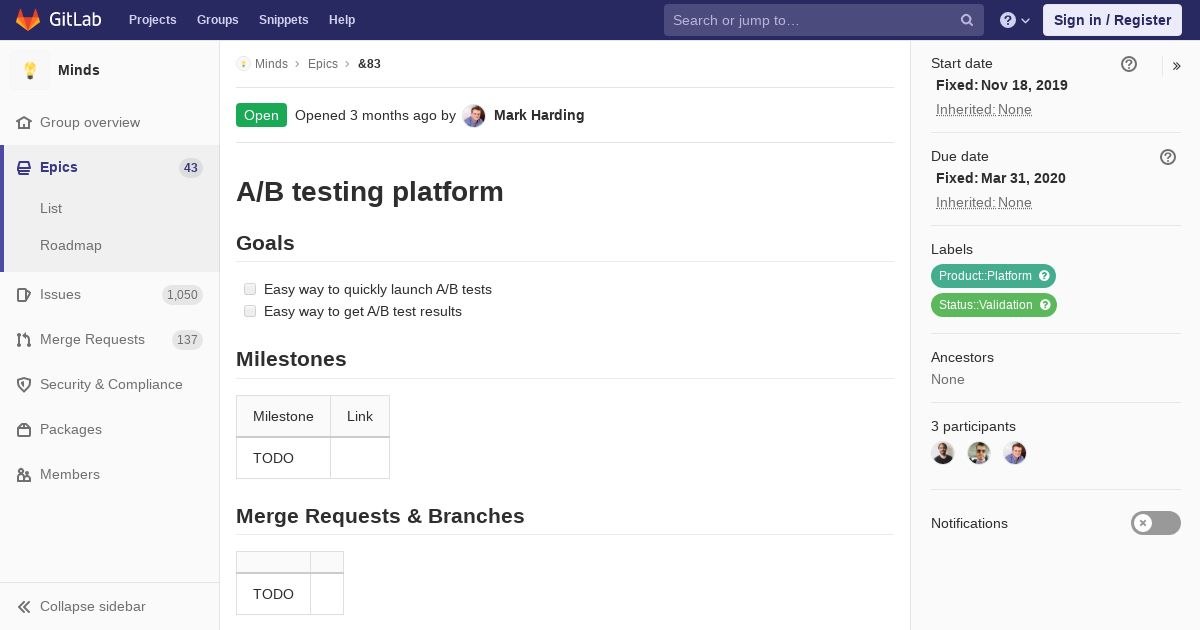This screenshot has height=630, width=1200.
Task: Click help icon on Status::Validation label
Action: 1045,305
